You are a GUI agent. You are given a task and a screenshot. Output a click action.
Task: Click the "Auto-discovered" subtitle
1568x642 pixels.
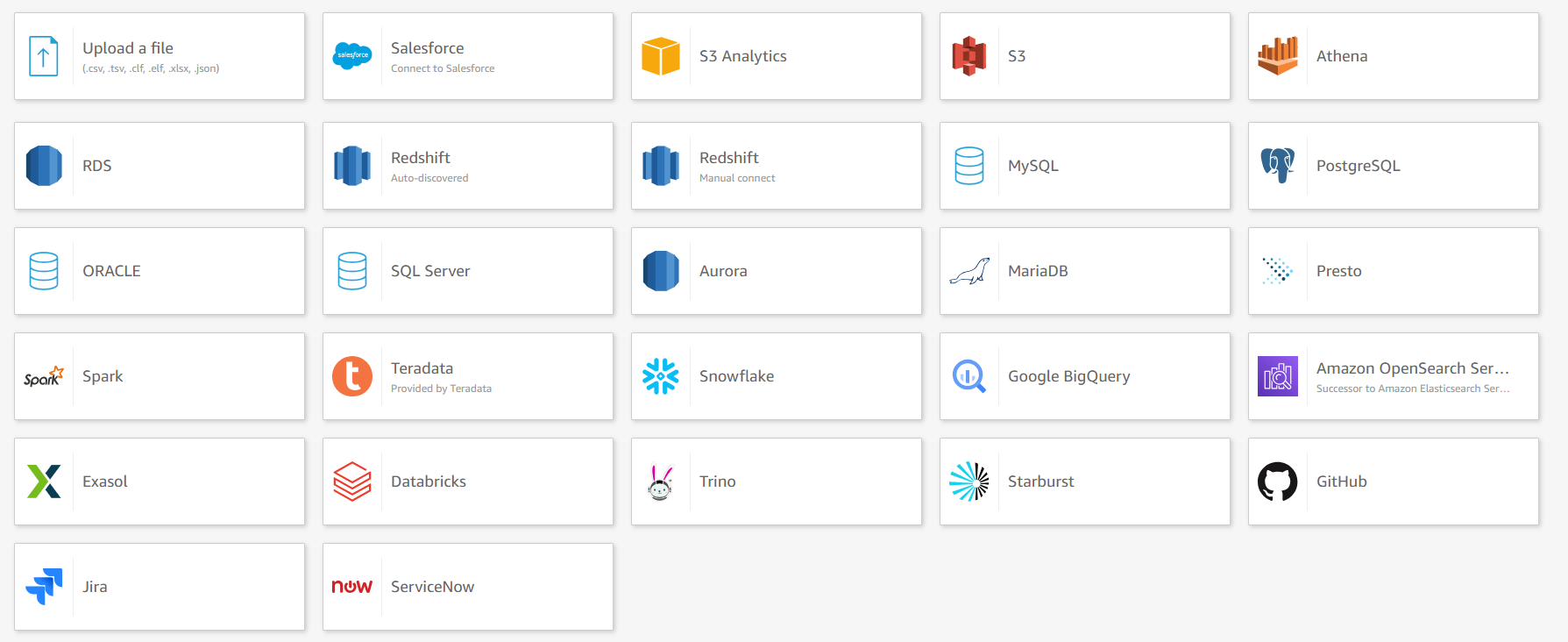(x=429, y=178)
